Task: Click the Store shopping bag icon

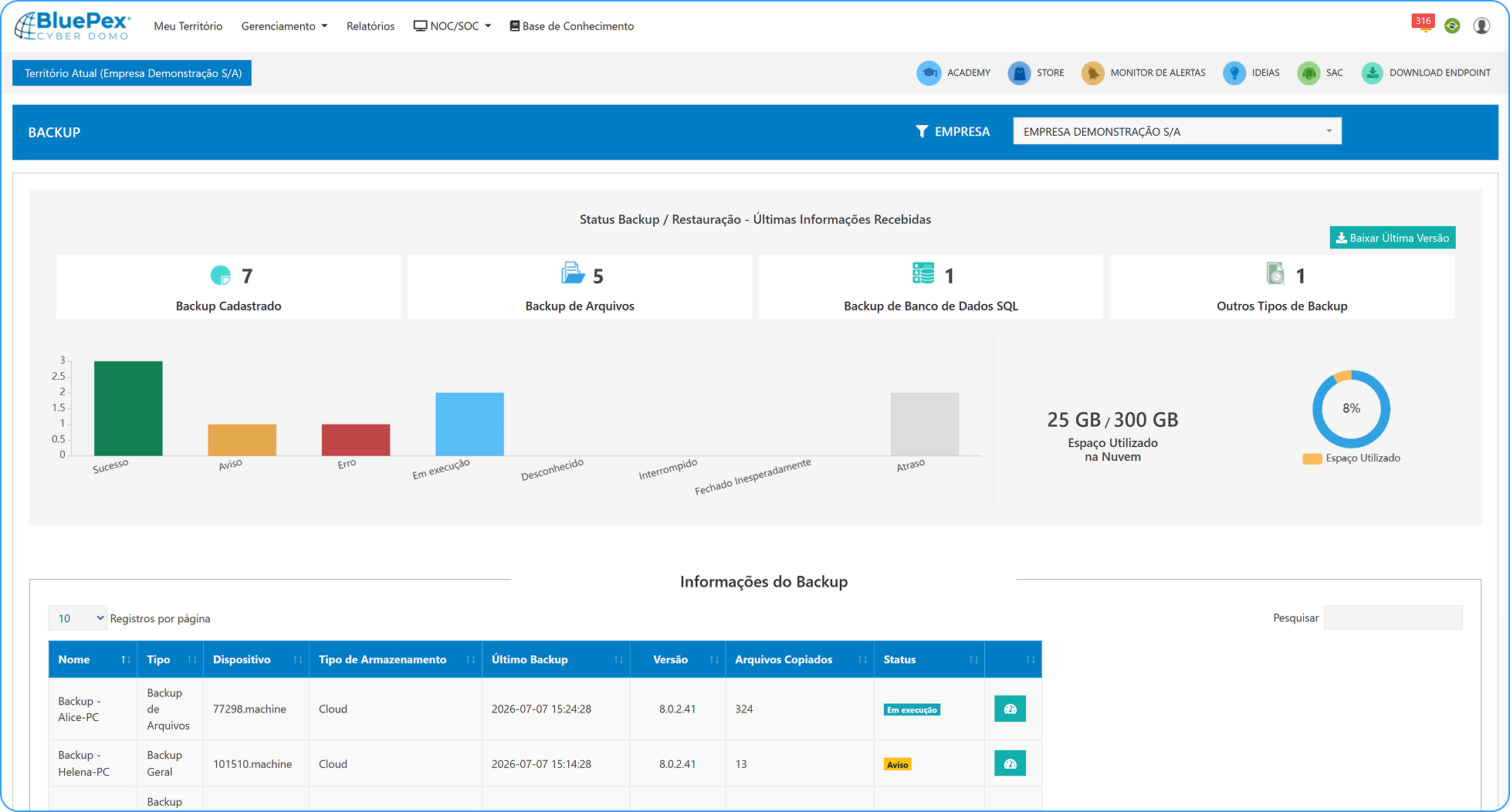Action: click(x=1019, y=73)
